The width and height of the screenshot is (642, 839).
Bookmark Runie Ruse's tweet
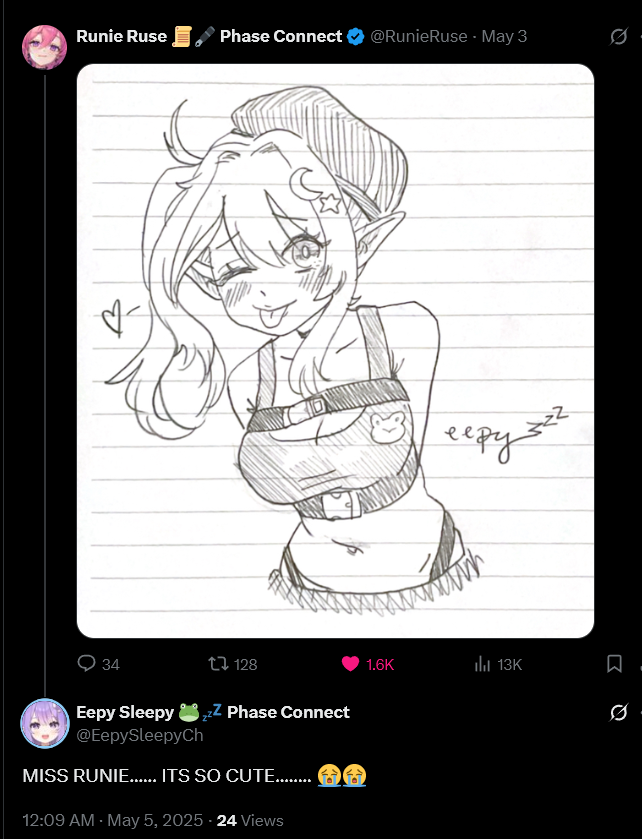tap(614, 664)
